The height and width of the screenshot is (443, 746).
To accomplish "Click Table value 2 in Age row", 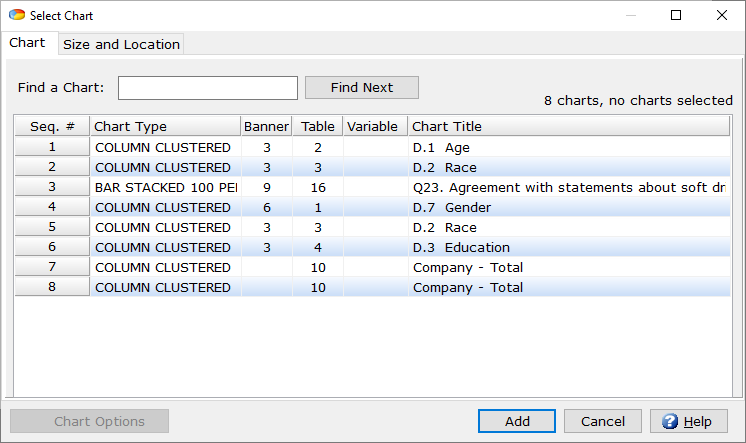I will click(318, 148).
